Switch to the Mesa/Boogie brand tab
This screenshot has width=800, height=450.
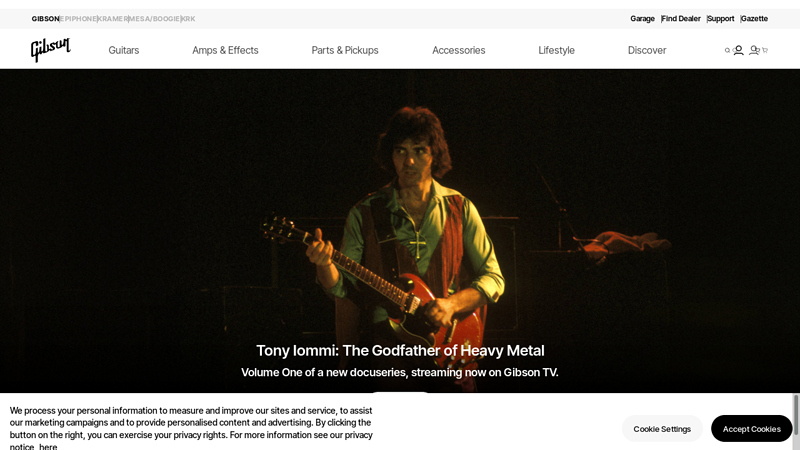tap(155, 19)
